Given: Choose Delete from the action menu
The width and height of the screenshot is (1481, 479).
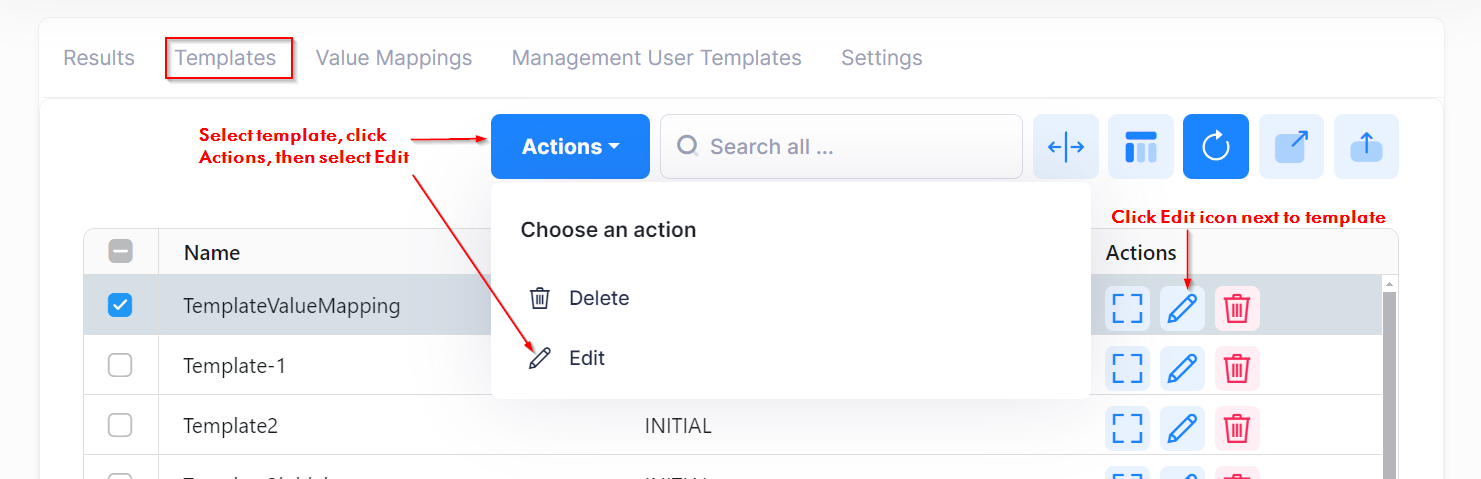Looking at the screenshot, I should pyautogui.click(x=598, y=298).
